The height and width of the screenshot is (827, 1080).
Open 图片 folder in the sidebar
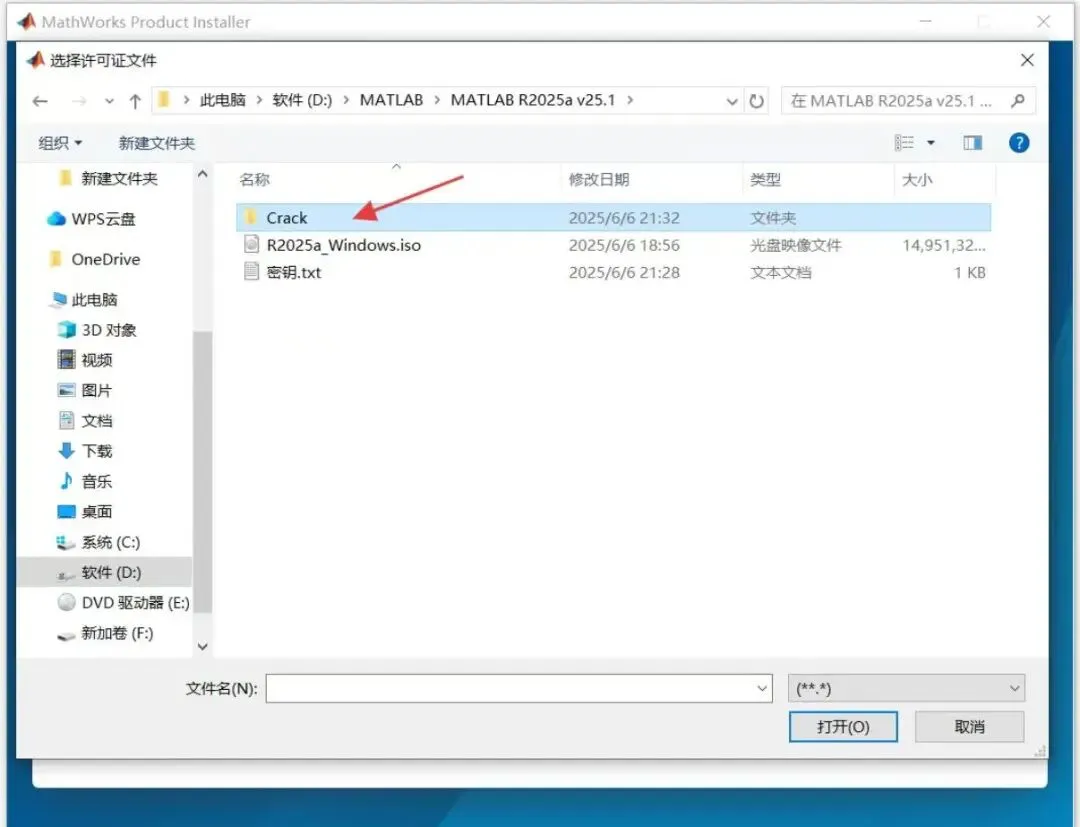tap(96, 390)
